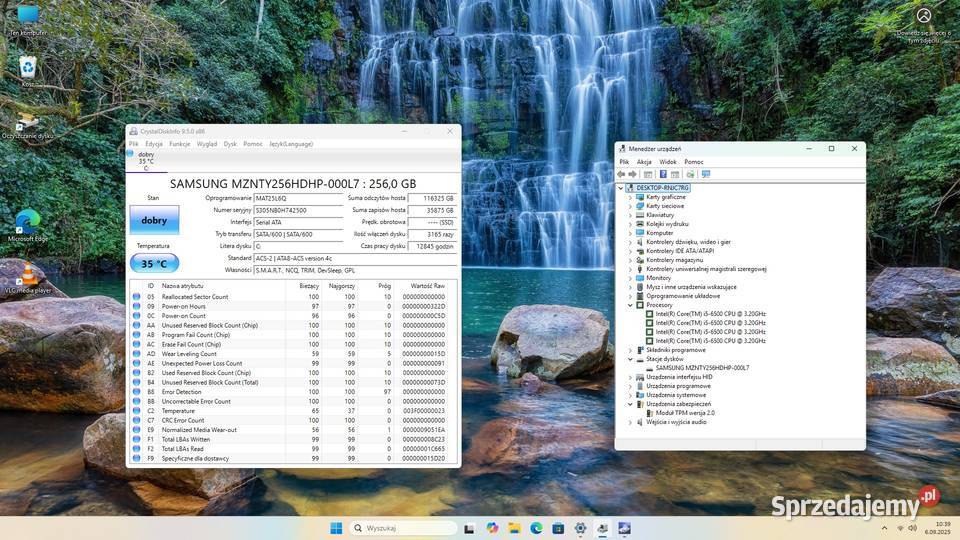
Task: Open Pomoc menu in Device Manager
Action: coord(694,162)
